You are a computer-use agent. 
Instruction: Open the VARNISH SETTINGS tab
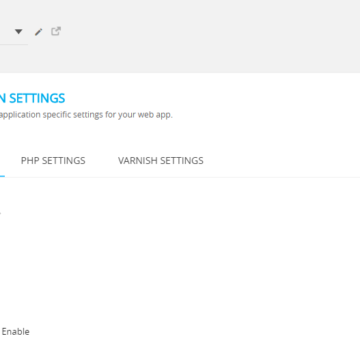click(161, 161)
